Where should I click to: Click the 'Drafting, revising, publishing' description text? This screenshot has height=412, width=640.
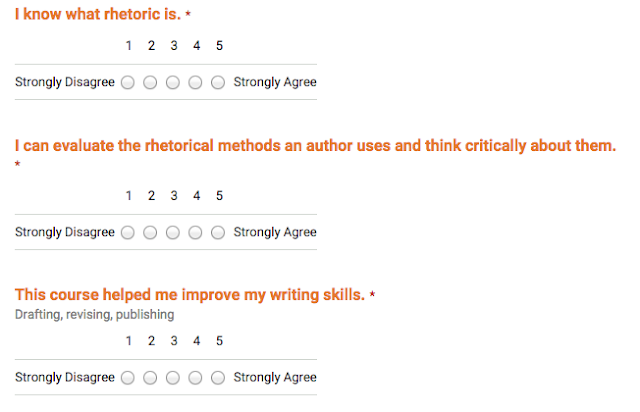94,315
